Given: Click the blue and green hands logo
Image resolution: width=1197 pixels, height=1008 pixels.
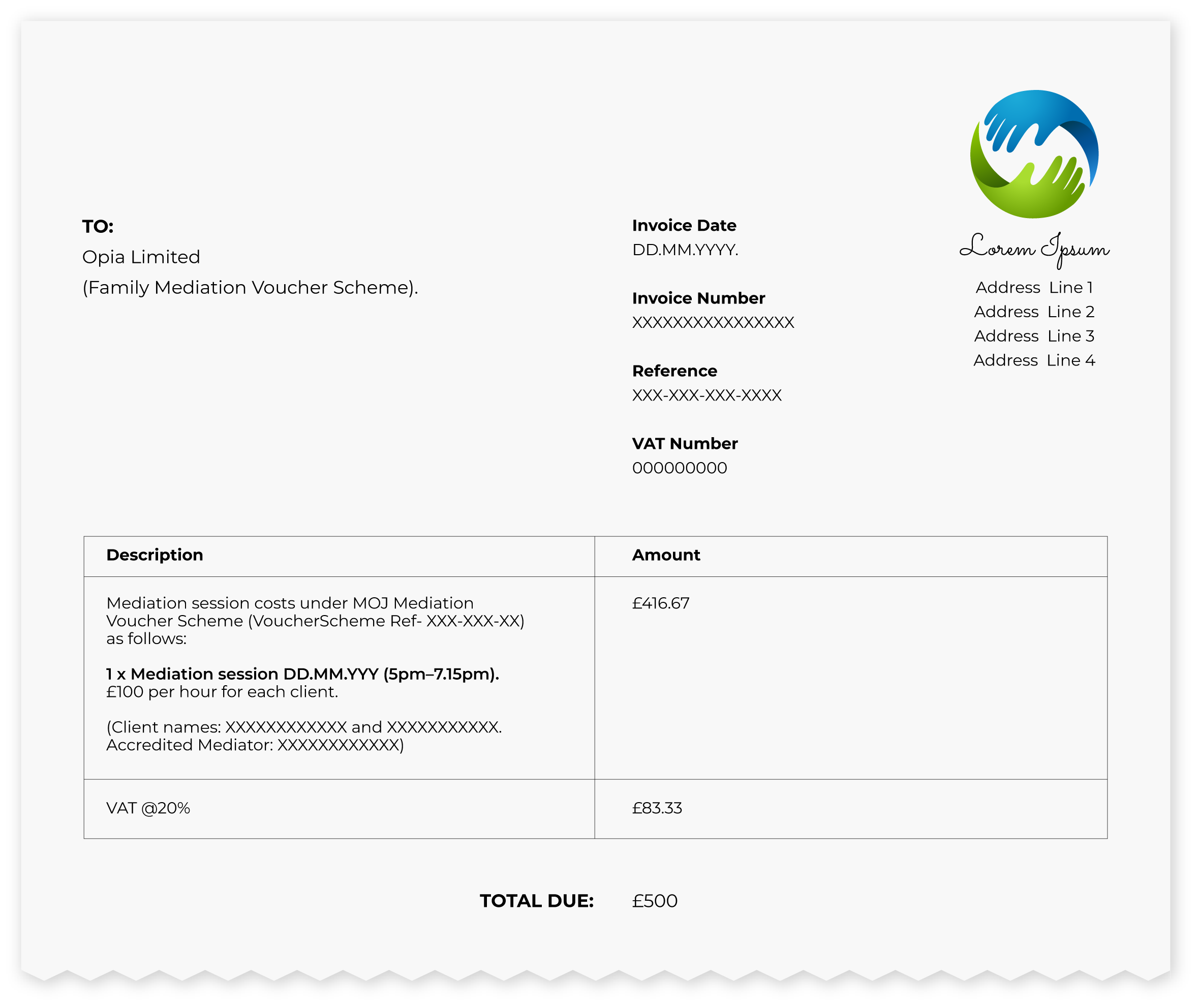Looking at the screenshot, I should (1034, 155).
